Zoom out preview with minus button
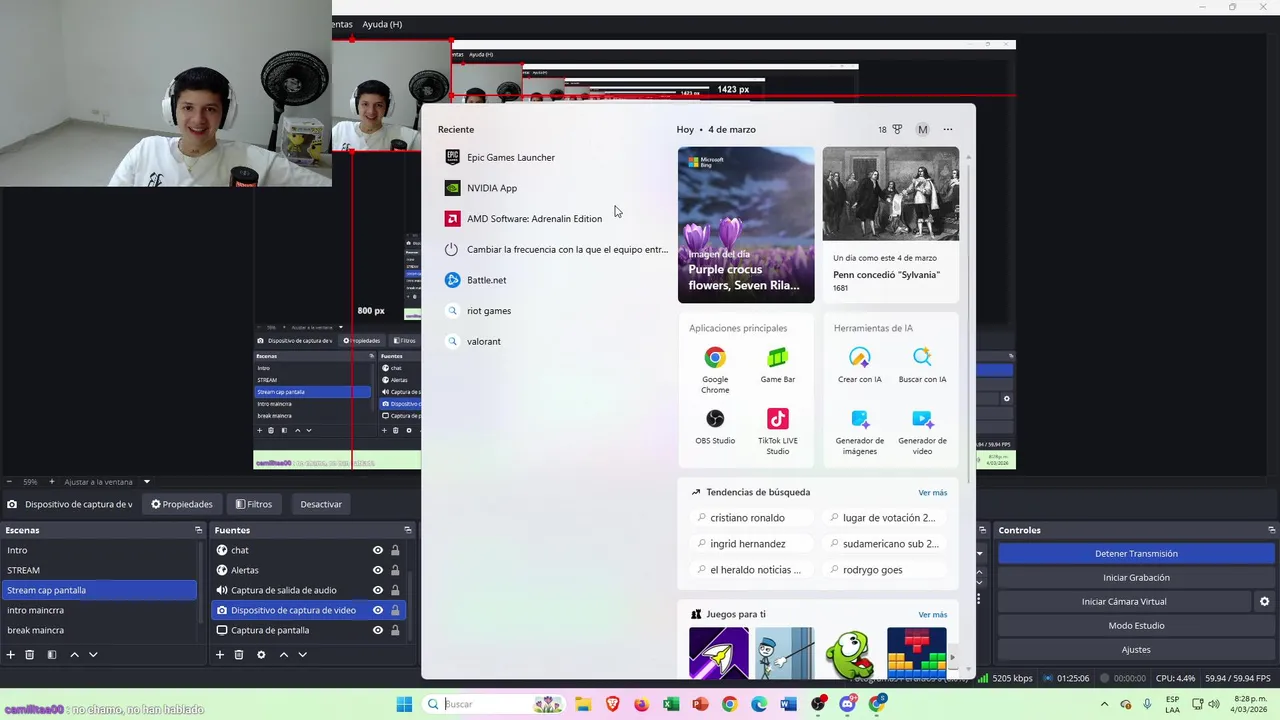 coord(9,482)
